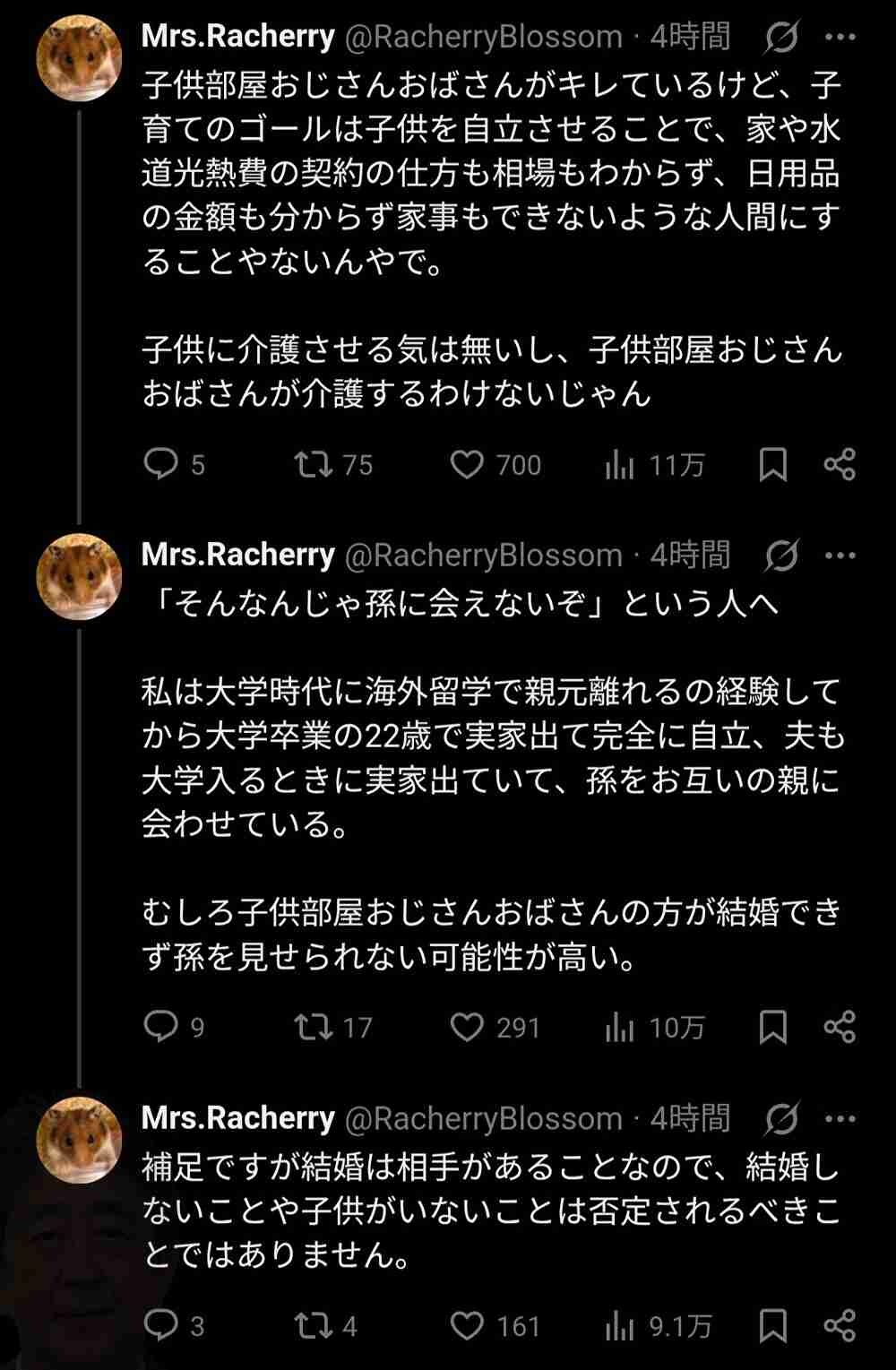Screen dimensions: 896x1370
Task: Bookmark the first tweet about 子育てのゴール
Action: 773,464
